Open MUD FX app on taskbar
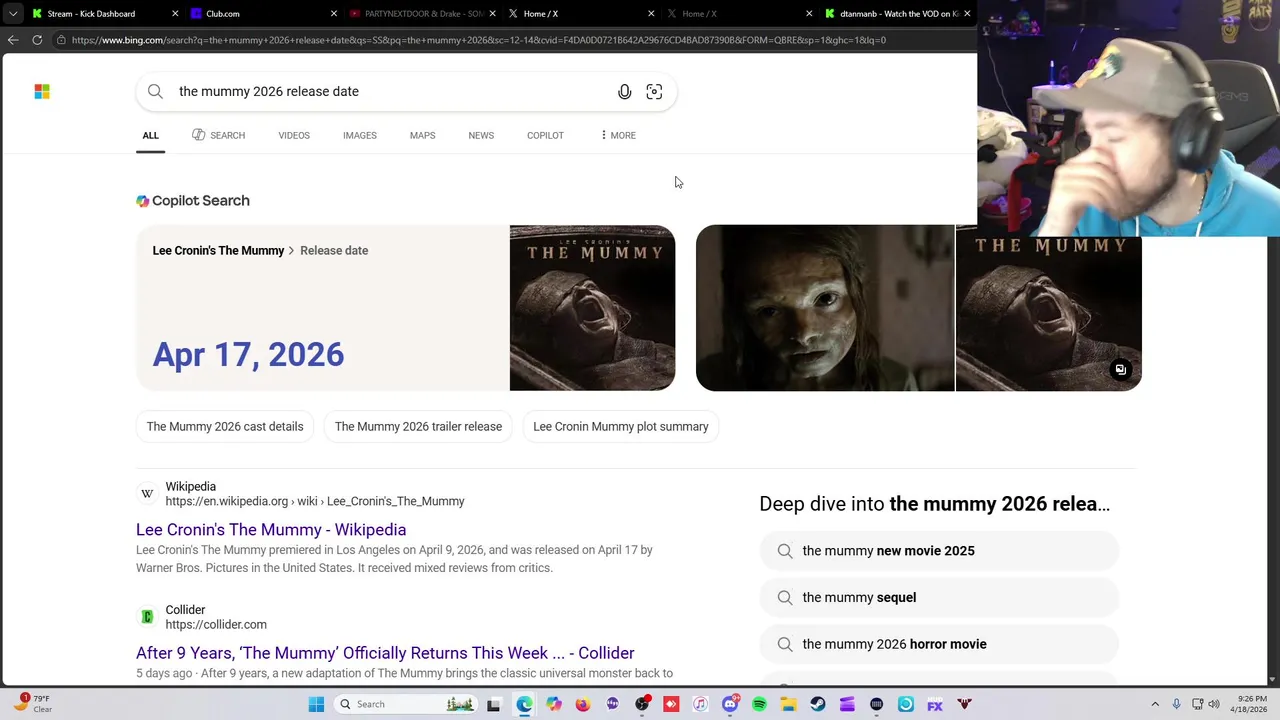Viewport: 1280px width, 720px height. pos(935,705)
